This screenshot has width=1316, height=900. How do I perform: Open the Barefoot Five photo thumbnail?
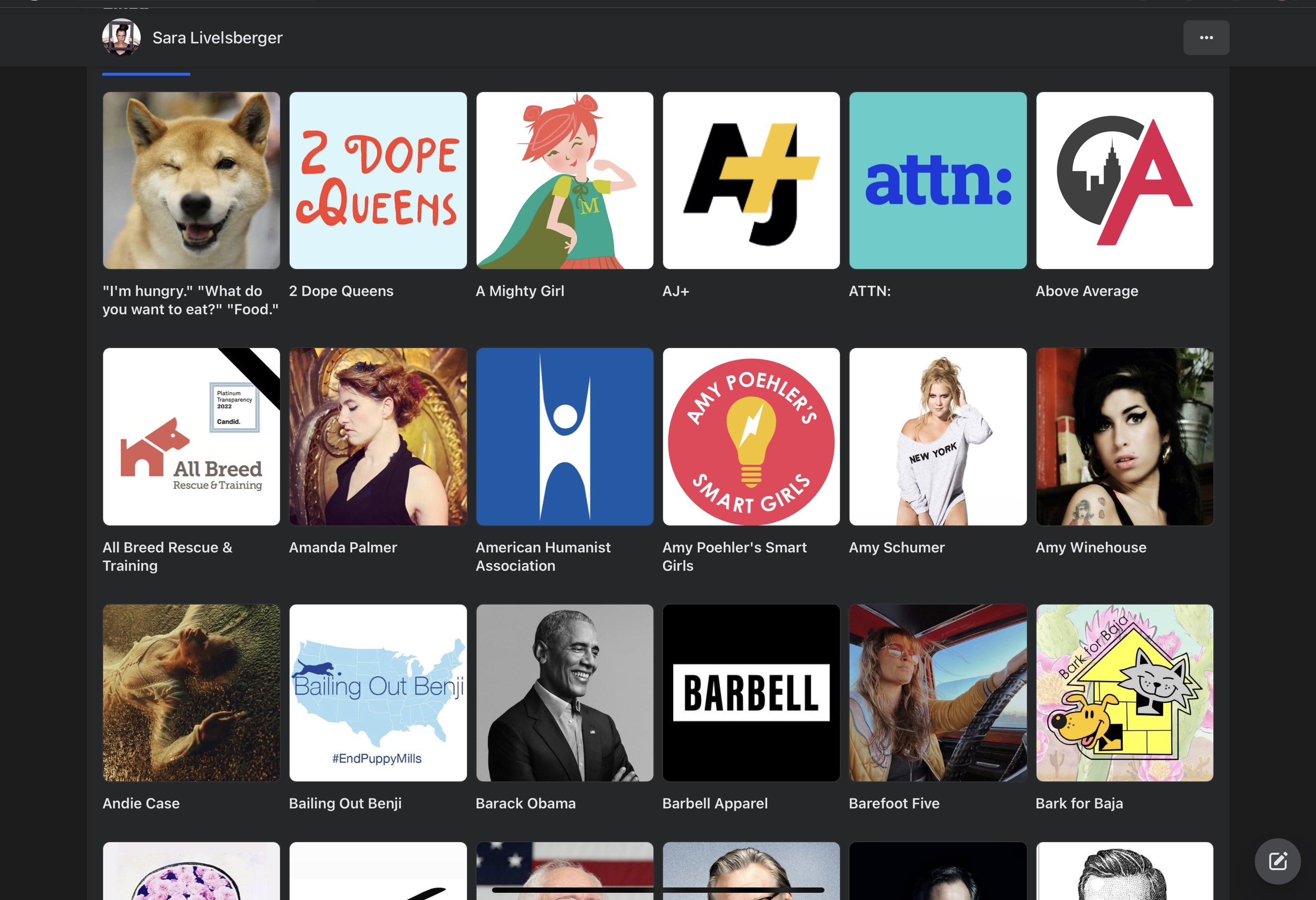tap(938, 693)
